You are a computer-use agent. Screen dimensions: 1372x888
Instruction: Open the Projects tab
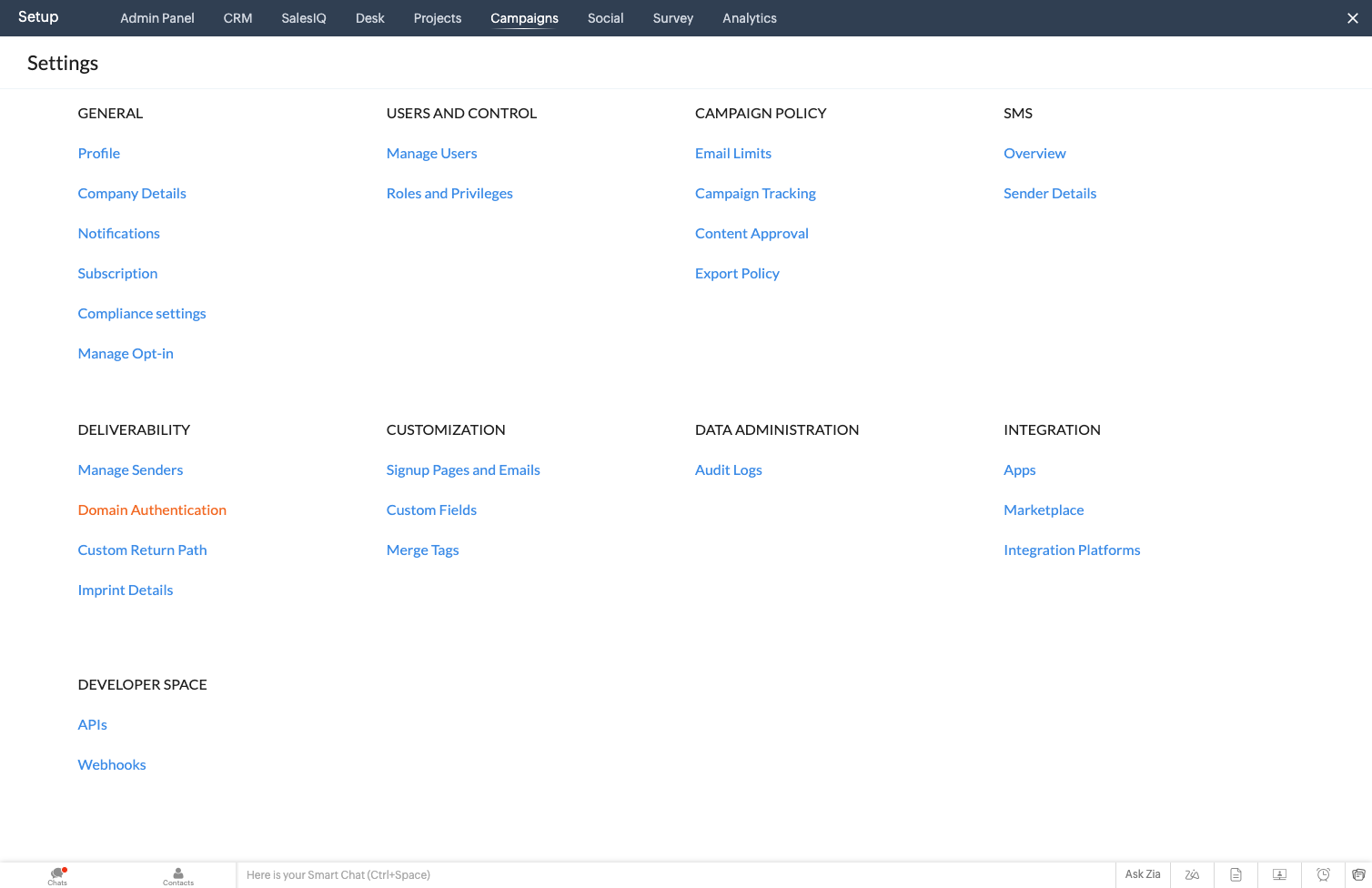[438, 18]
